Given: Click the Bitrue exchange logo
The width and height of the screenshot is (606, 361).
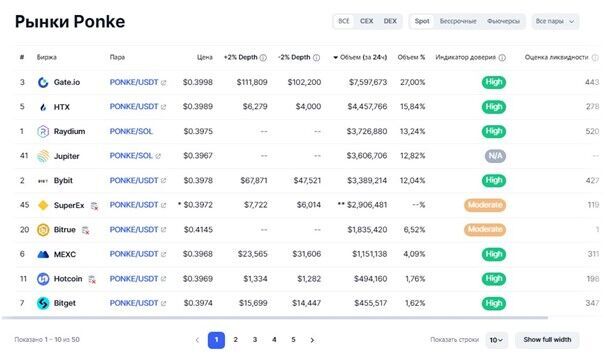Looking at the screenshot, I should tap(43, 230).
